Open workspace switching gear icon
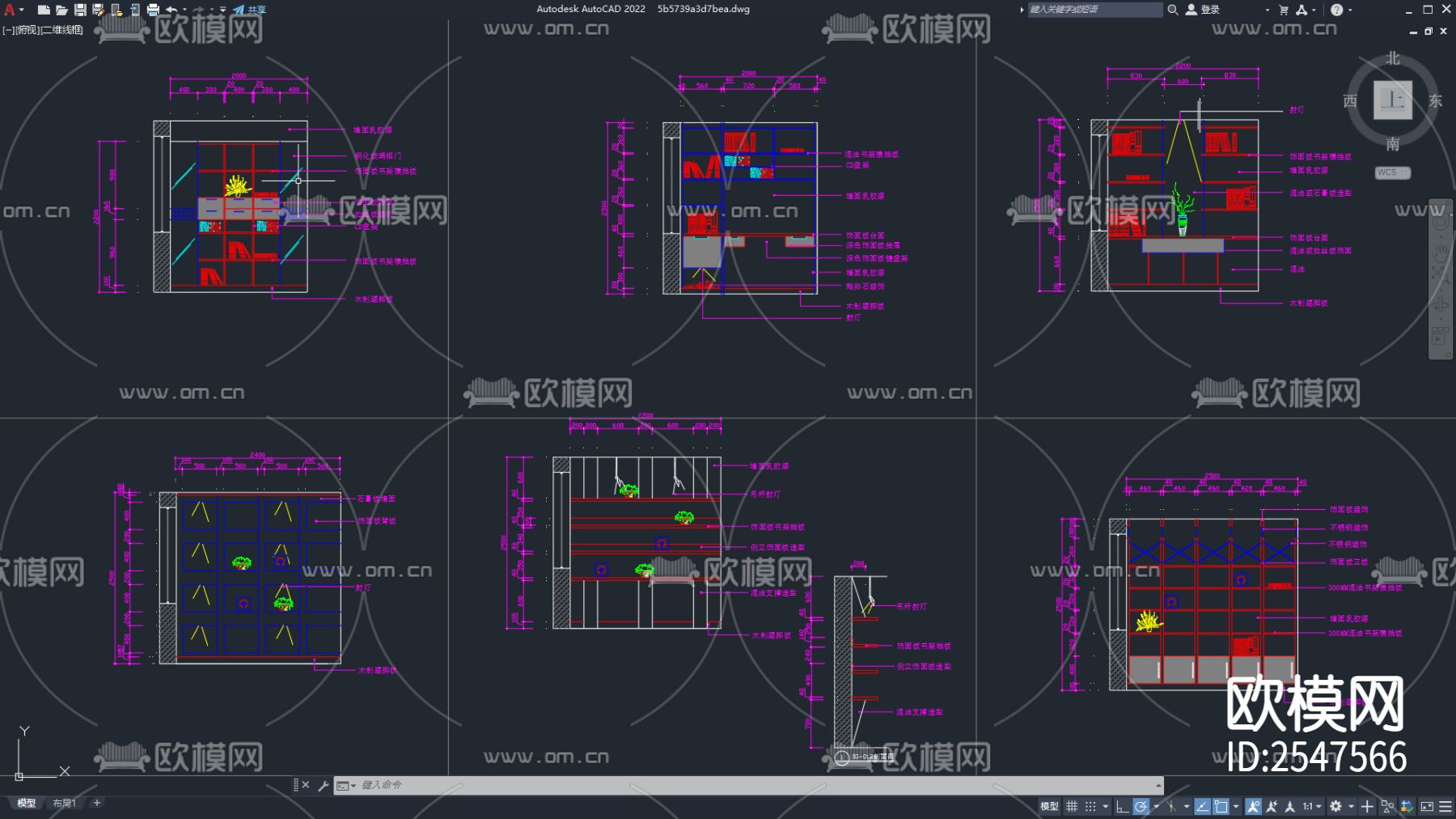1456x819 pixels. pos(1336,806)
